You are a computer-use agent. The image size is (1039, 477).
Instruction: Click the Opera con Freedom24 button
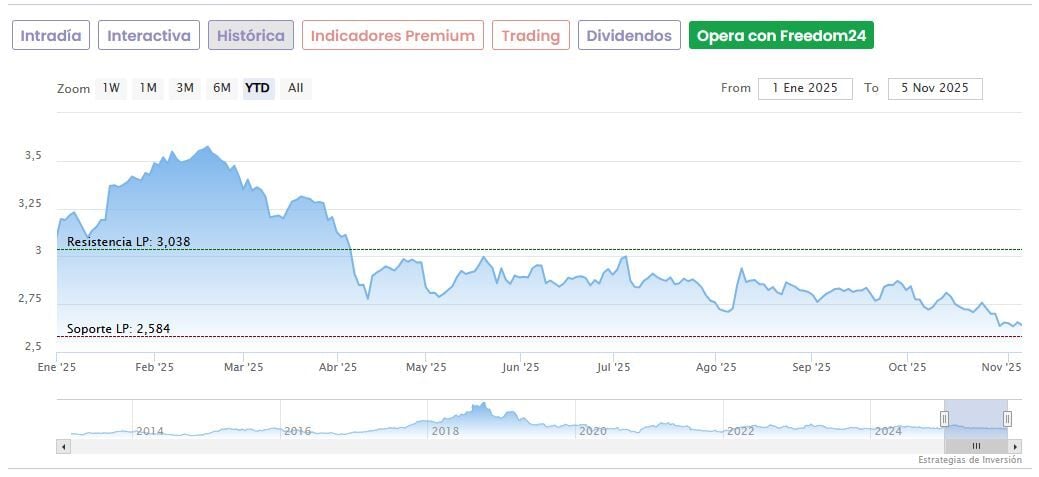click(781, 36)
